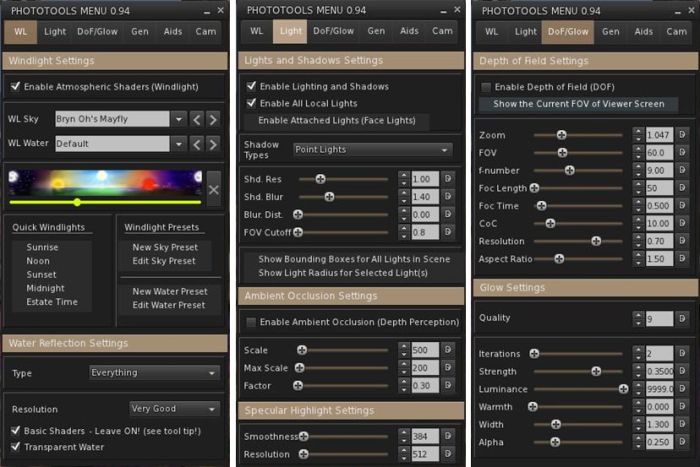This screenshot has width=700, height=467.
Task: Disable Atmospheric Shaders (Windlight) checkbox
Action: coord(15,88)
